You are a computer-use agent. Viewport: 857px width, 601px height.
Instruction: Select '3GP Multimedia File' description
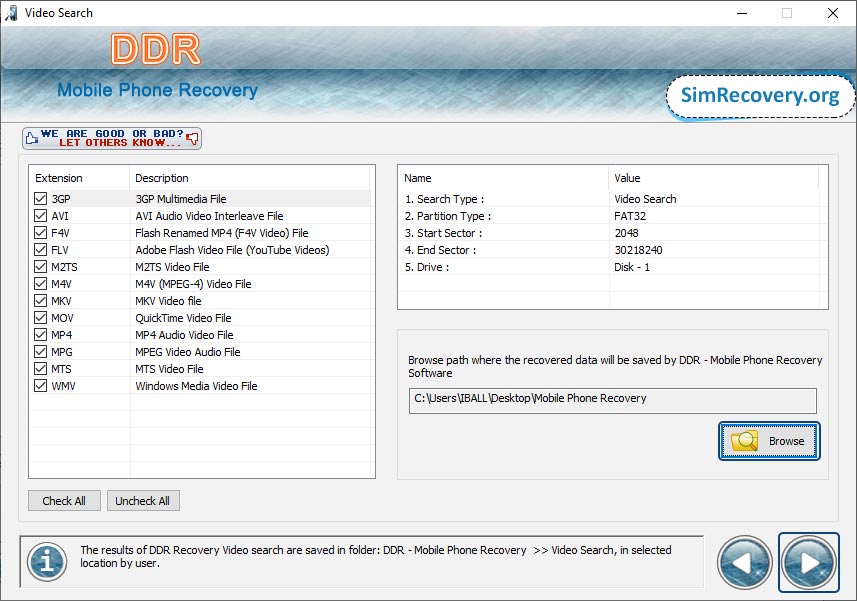pyautogui.click(x=181, y=199)
